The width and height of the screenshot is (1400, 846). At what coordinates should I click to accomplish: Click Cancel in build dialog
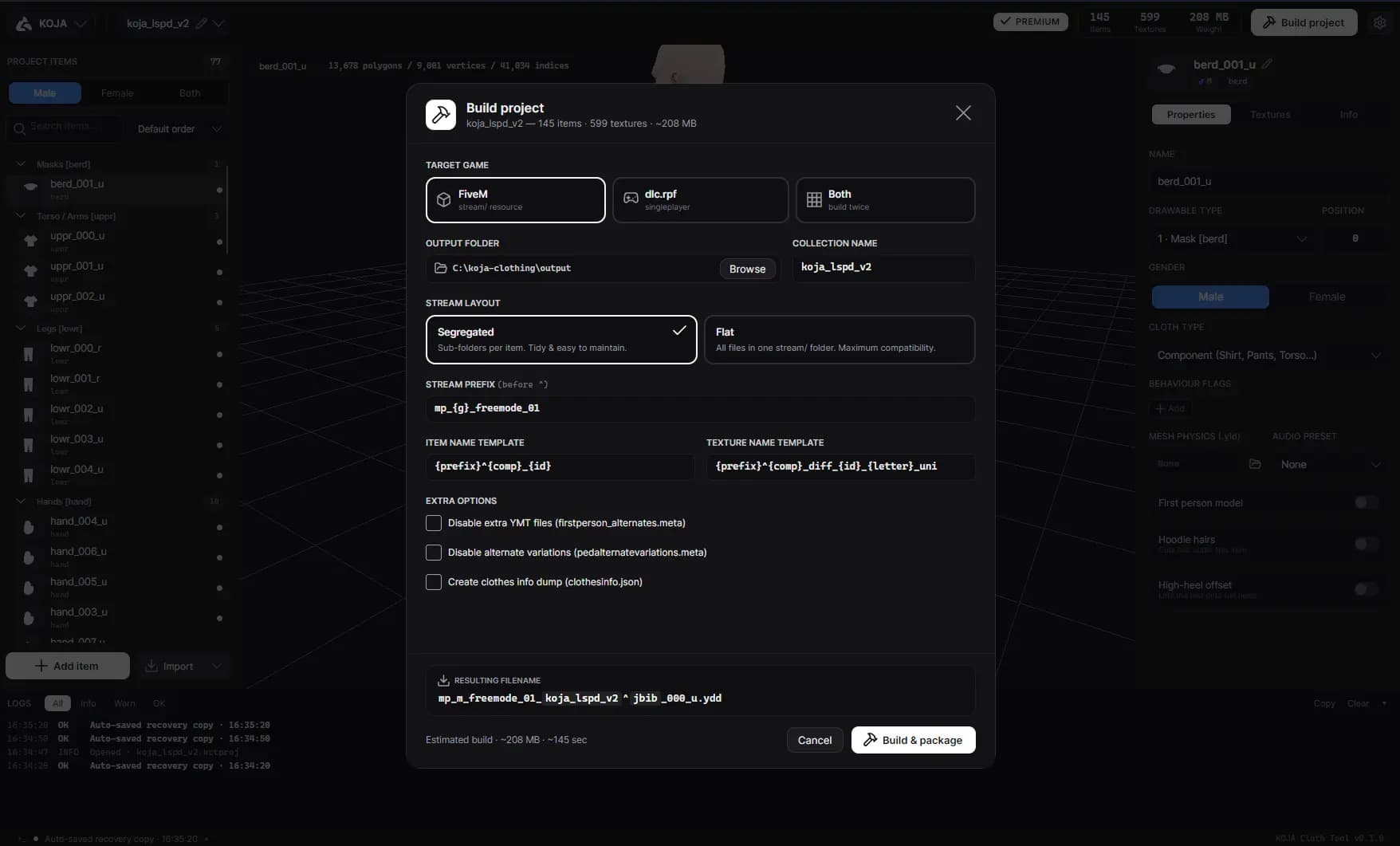click(815, 740)
